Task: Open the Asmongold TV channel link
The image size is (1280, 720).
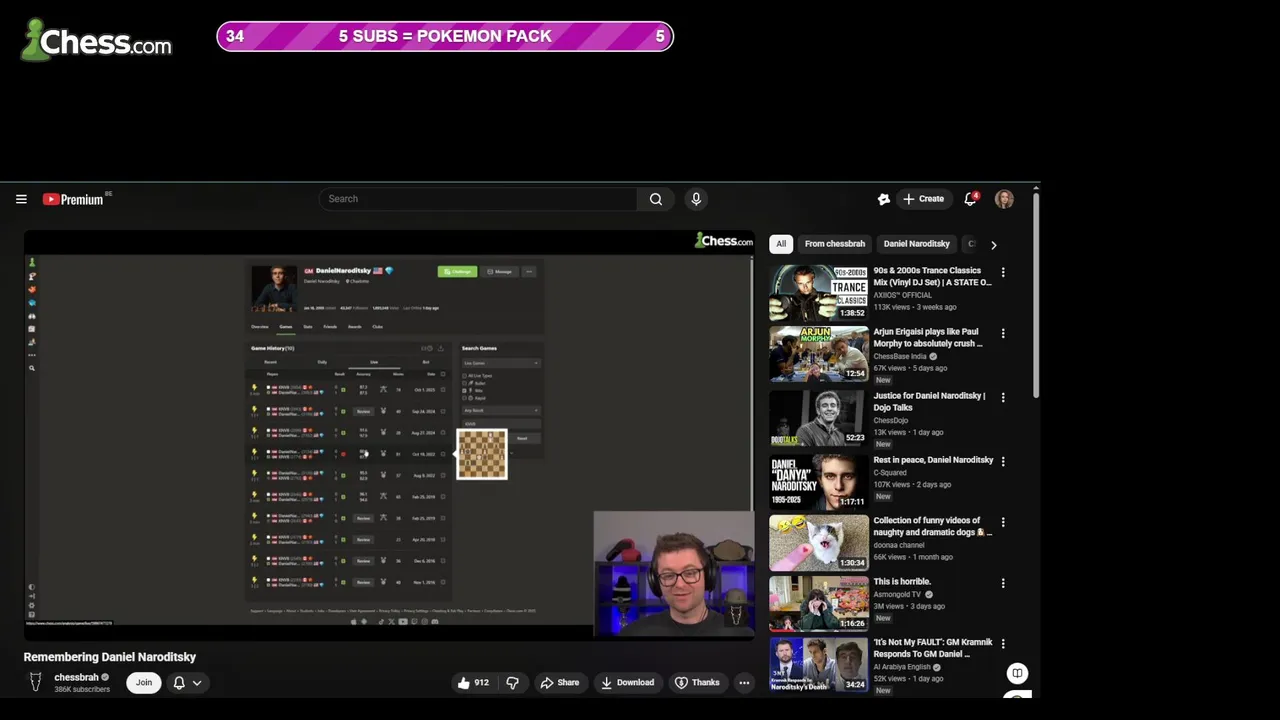Action: [x=897, y=594]
